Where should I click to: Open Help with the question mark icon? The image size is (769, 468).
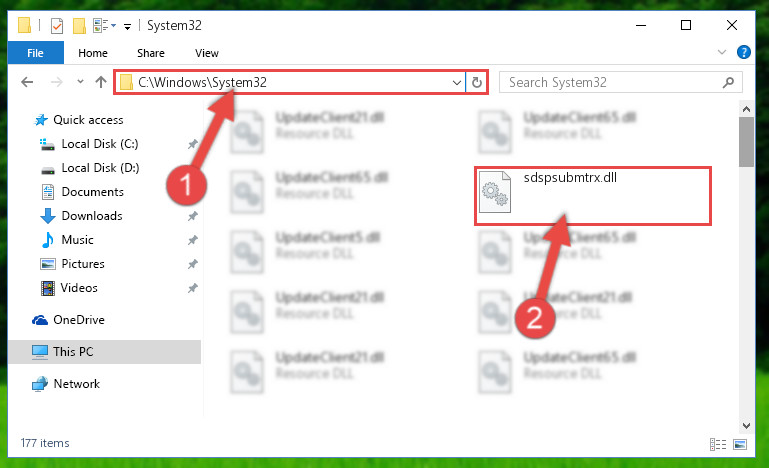pos(743,52)
